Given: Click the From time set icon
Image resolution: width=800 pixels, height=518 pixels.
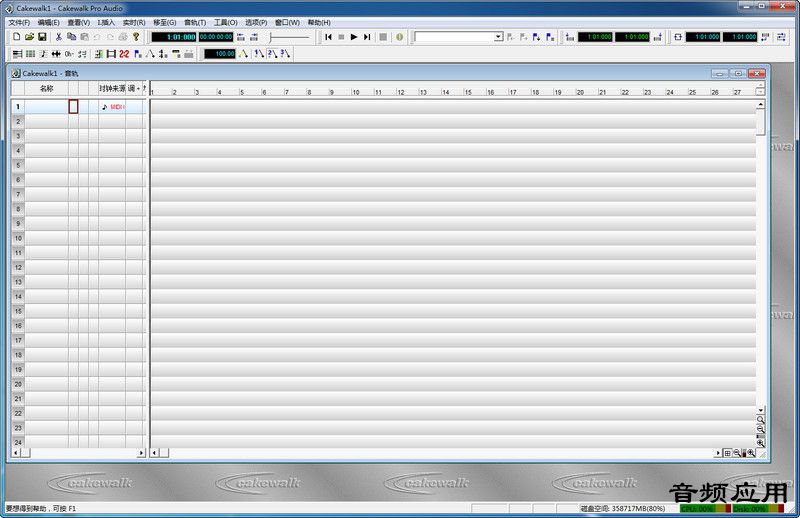Looking at the screenshot, I should [570, 37].
